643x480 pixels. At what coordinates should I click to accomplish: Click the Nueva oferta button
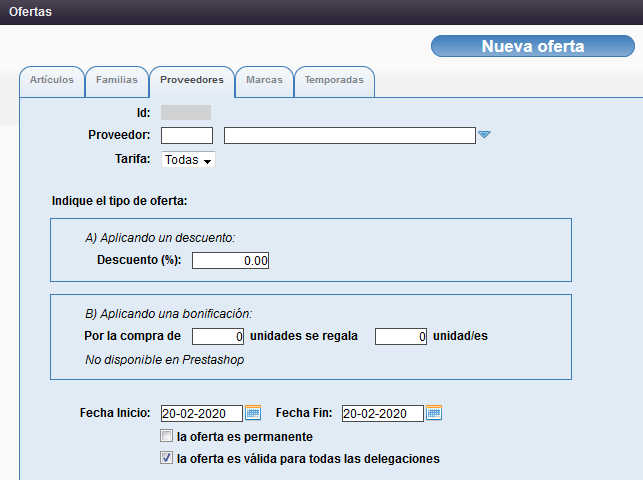tap(533, 46)
